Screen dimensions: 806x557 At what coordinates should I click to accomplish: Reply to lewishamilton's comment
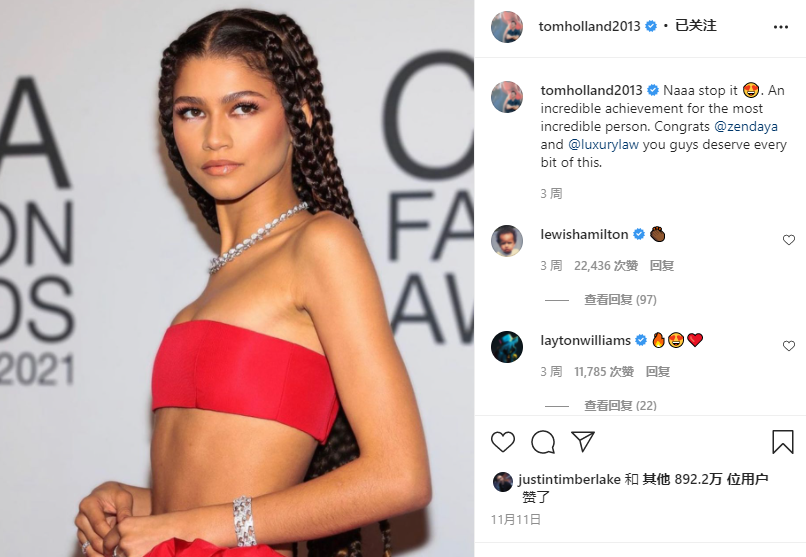662,266
